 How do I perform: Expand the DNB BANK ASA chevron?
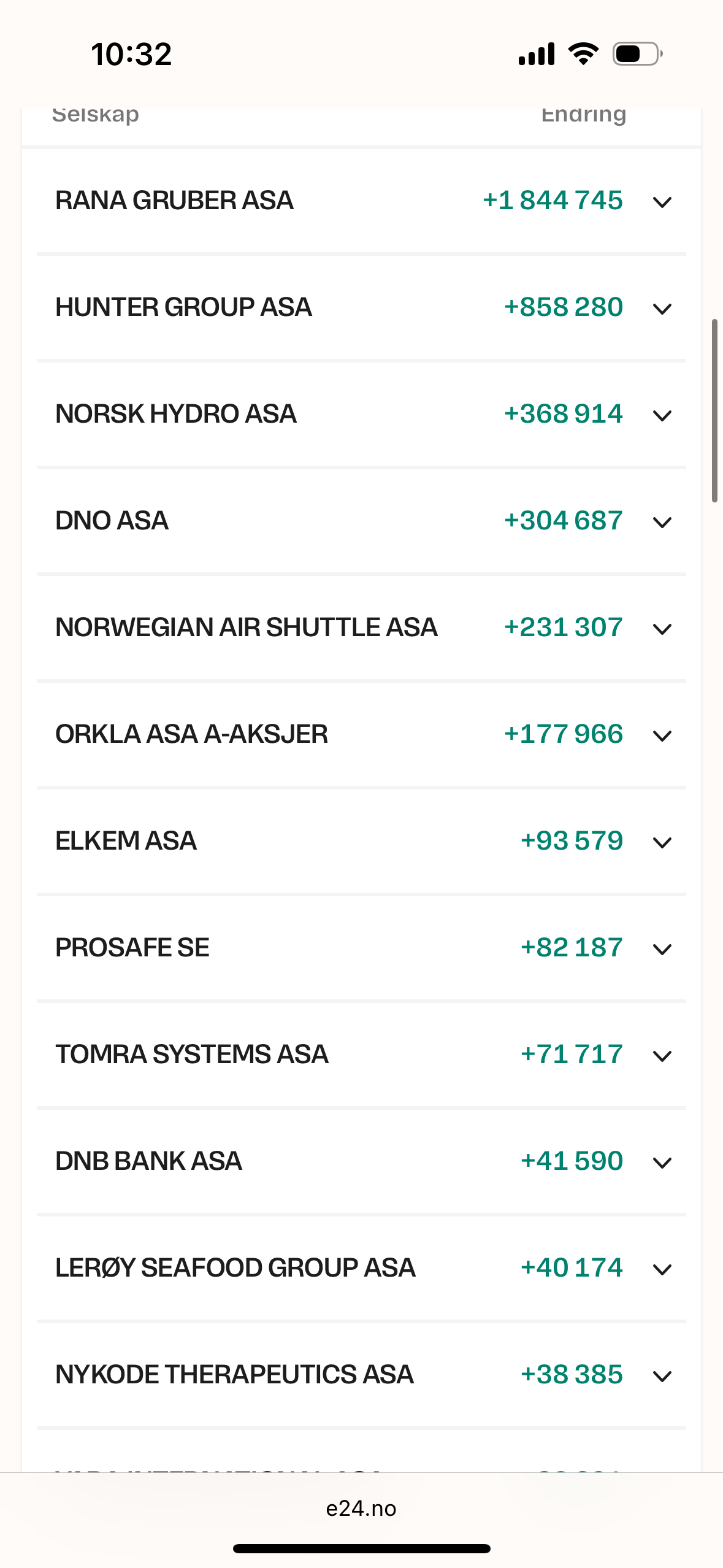coord(662,1163)
